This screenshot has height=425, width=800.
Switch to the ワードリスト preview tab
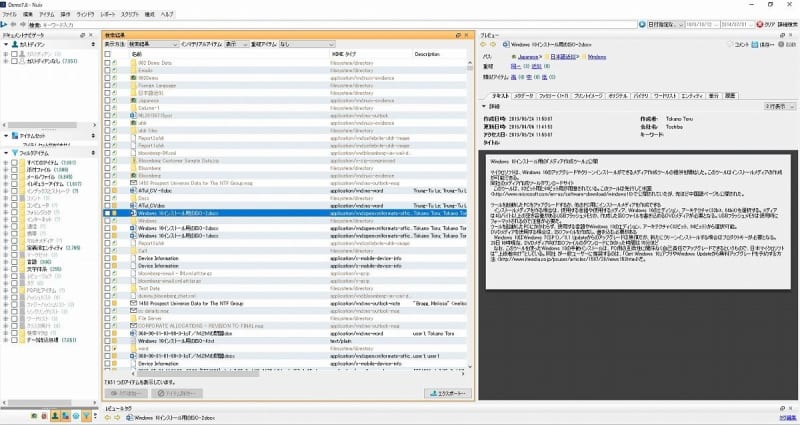665,96
